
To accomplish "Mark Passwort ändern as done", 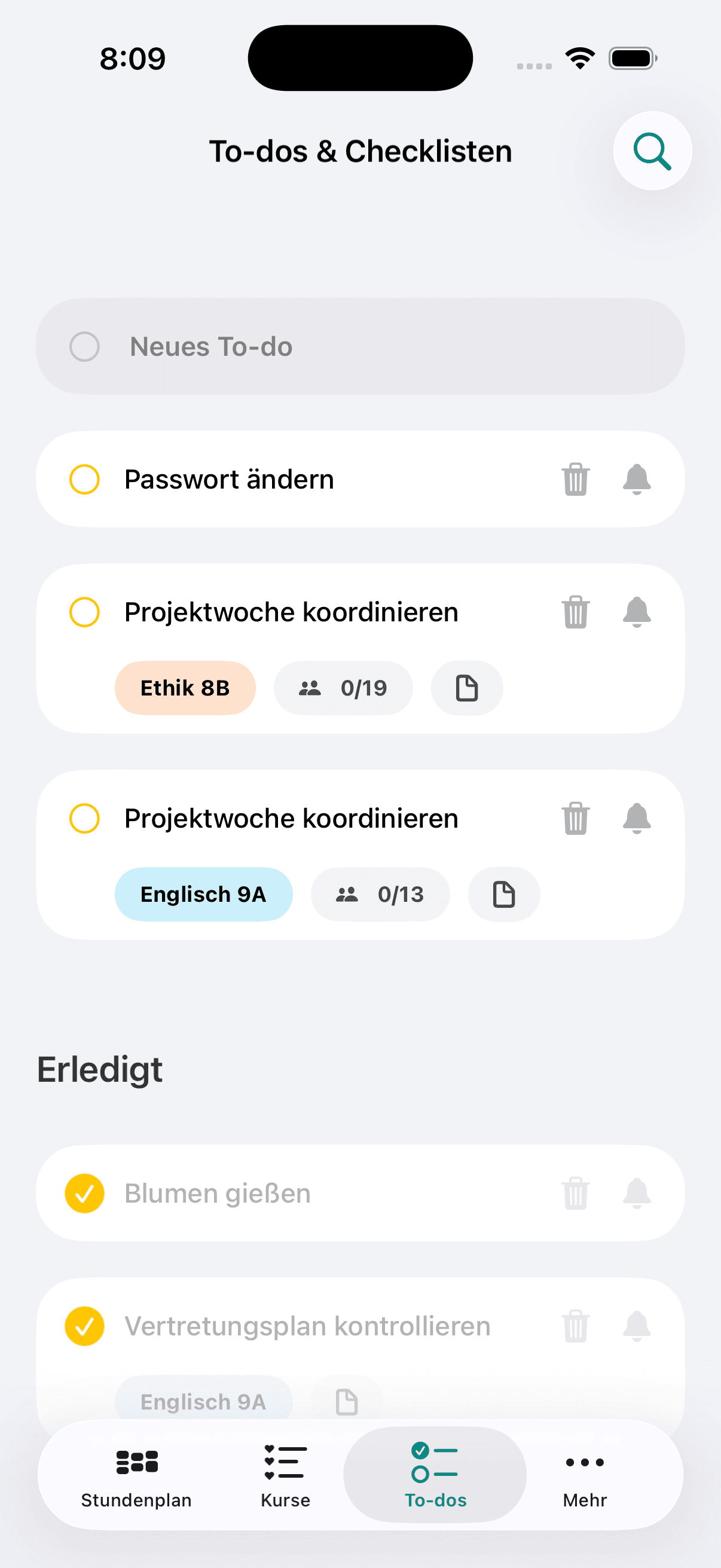I will 84,480.
